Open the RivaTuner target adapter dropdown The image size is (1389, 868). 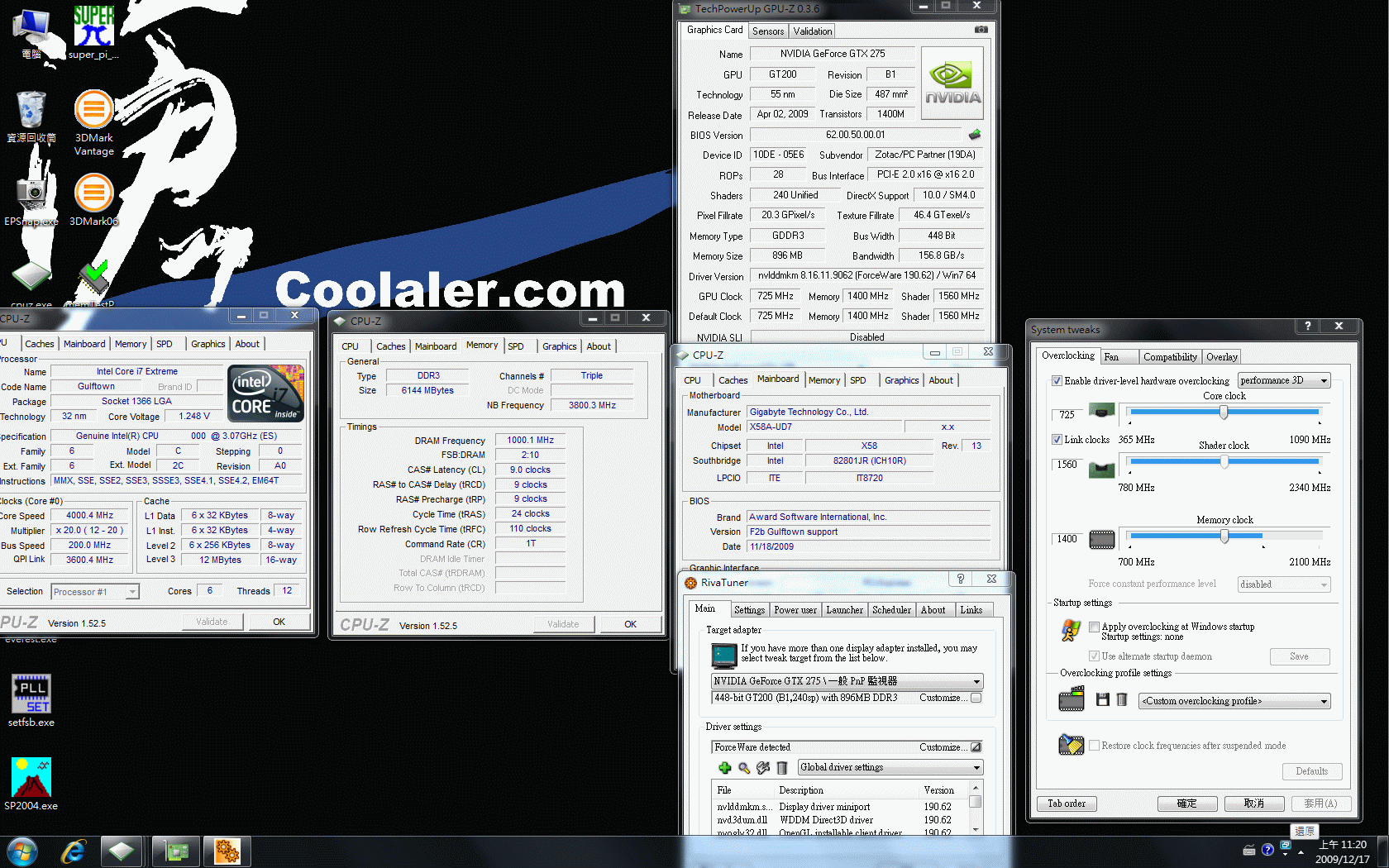click(x=847, y=681)
